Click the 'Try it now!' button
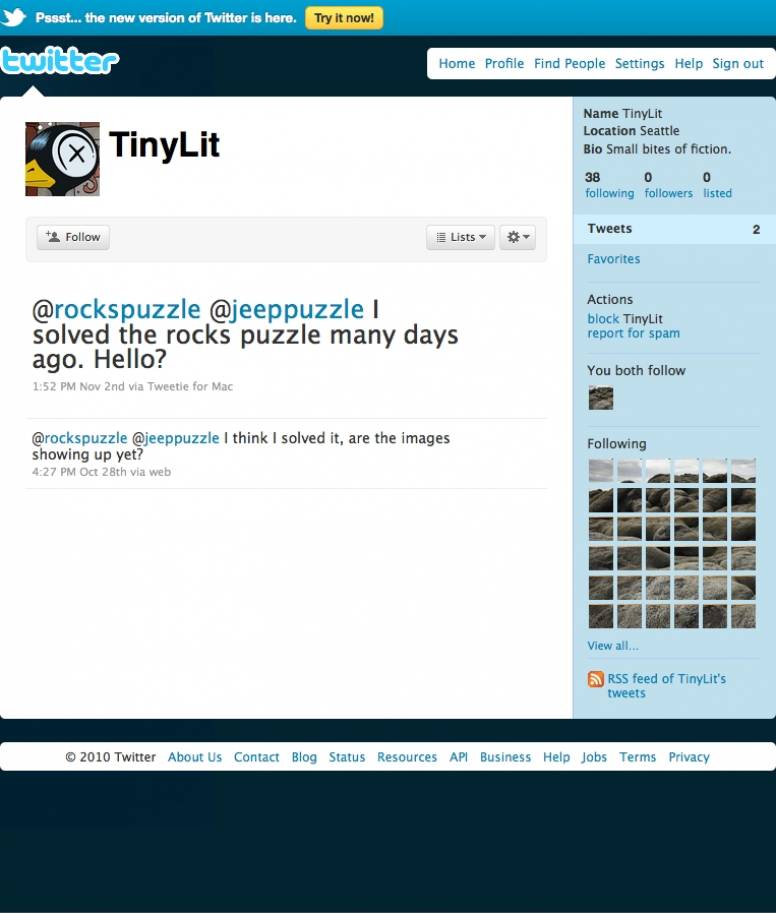This screenshot has height=913, width=776. 344,18
